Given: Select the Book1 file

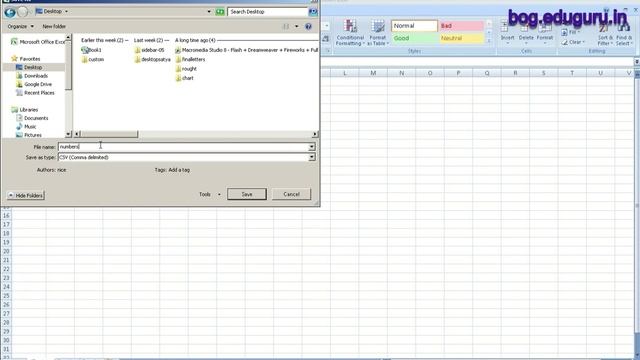Looking at the screenshot, I should tap(91, 50).
